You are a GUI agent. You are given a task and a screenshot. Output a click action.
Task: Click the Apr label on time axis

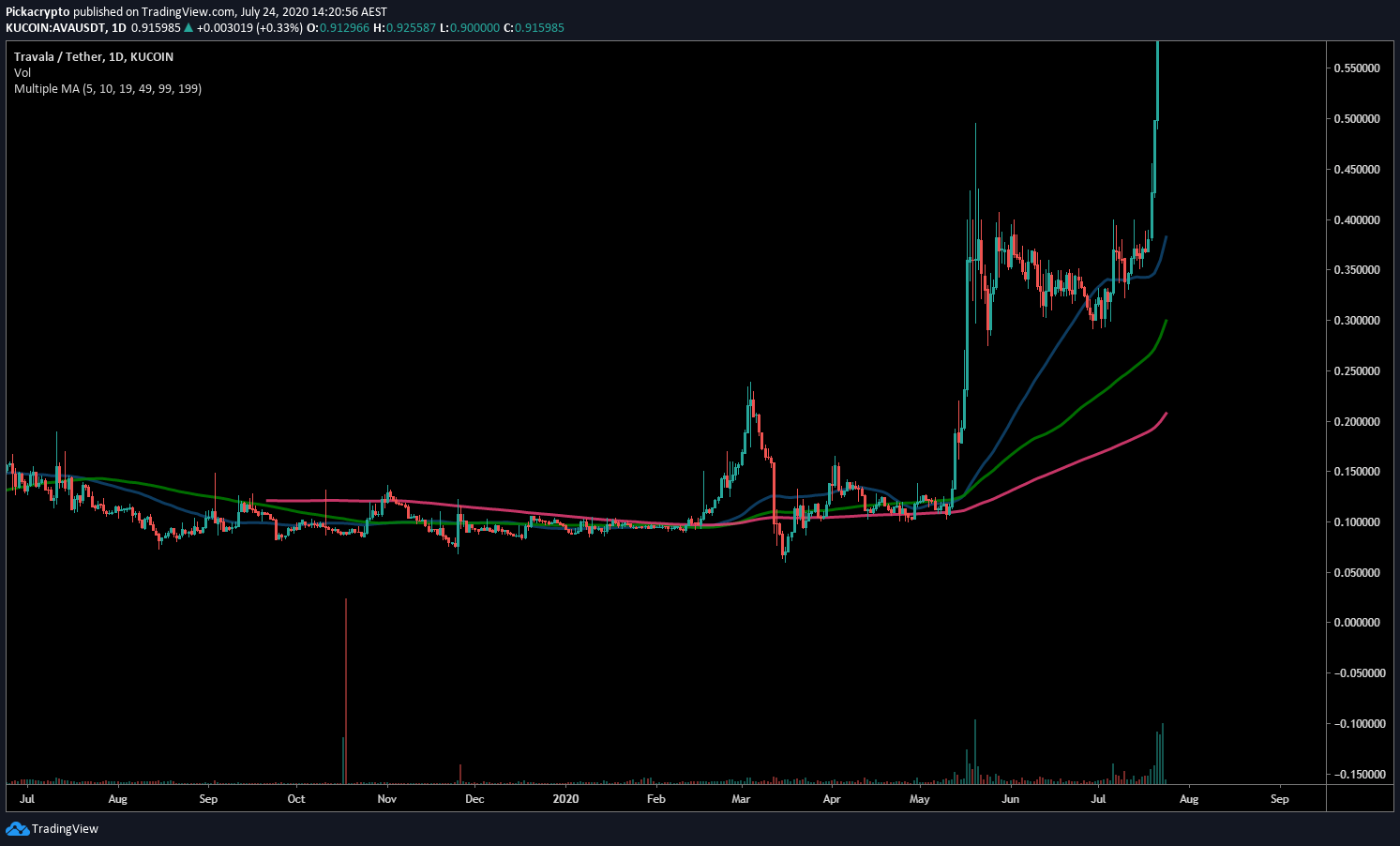point(831,799)
